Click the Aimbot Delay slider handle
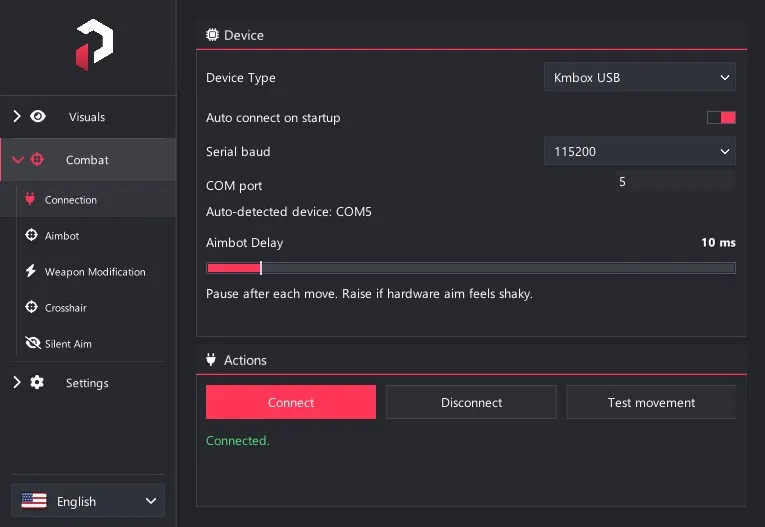Screen dimensions: 765x527 (x=261, y=268)
